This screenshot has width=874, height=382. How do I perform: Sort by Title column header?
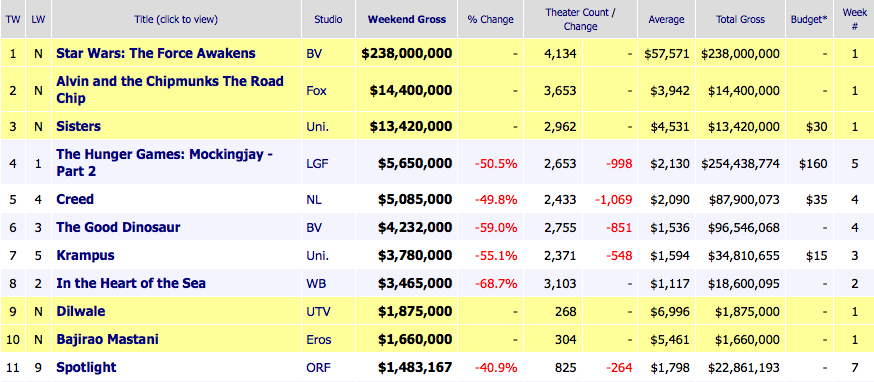[176, 20]
